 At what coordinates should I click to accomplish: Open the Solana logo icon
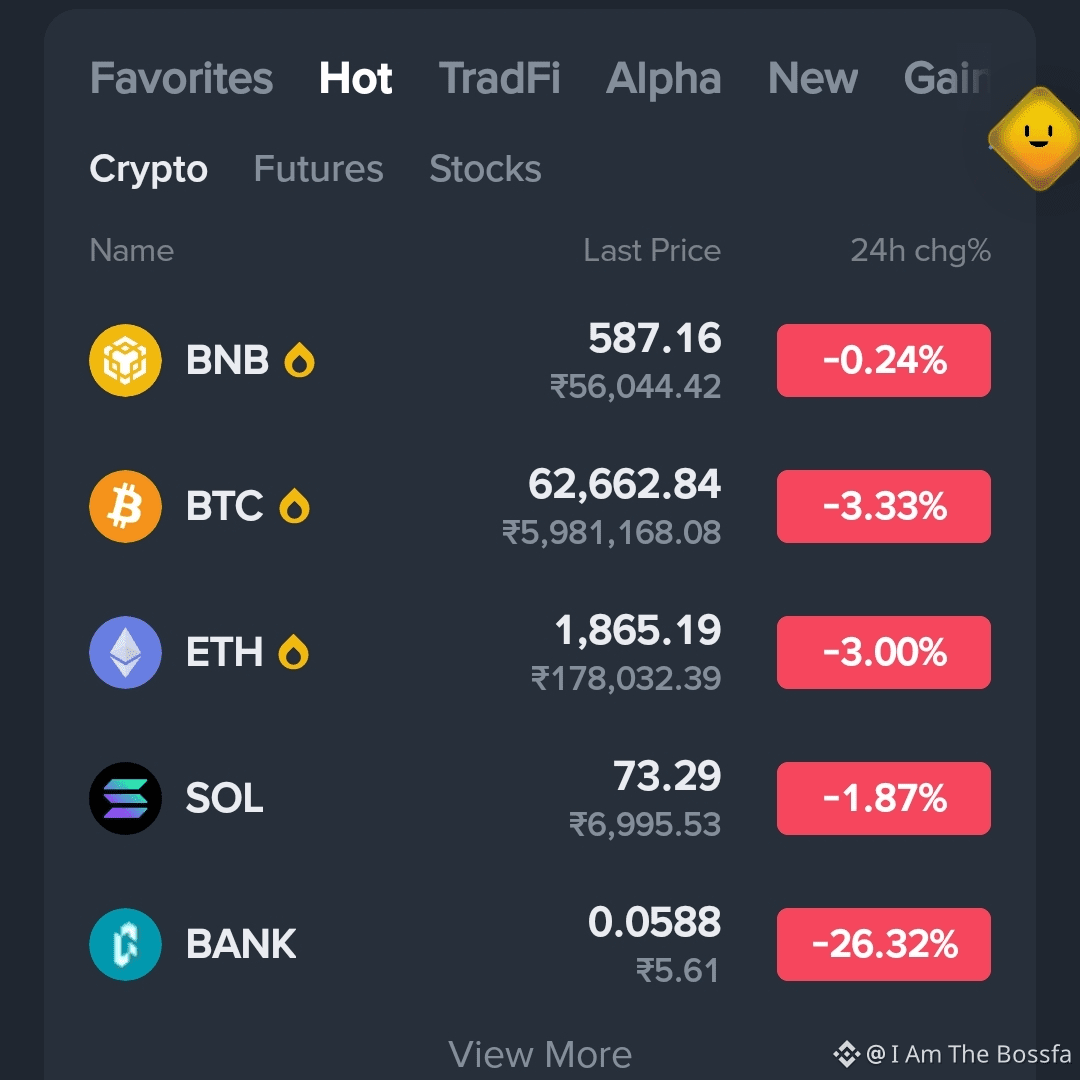pos(125,798)
